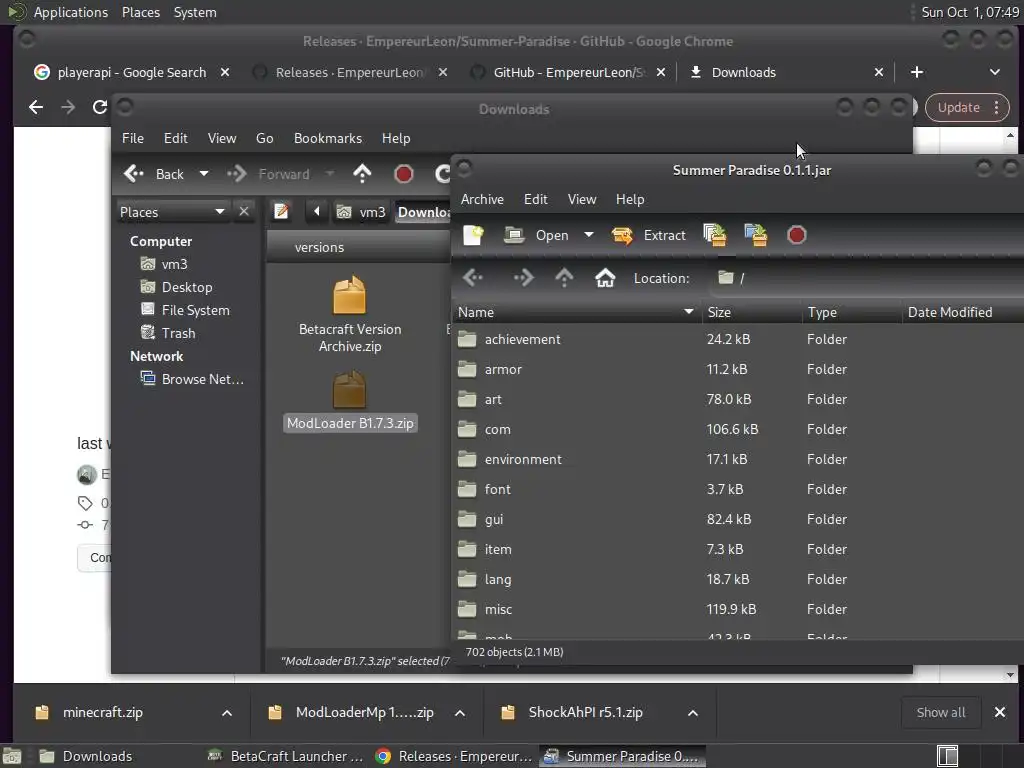The image size is (1024, 768).
Task: Select File System in Places sidebar
Action: pyautogui.click(x=185, y=310)
